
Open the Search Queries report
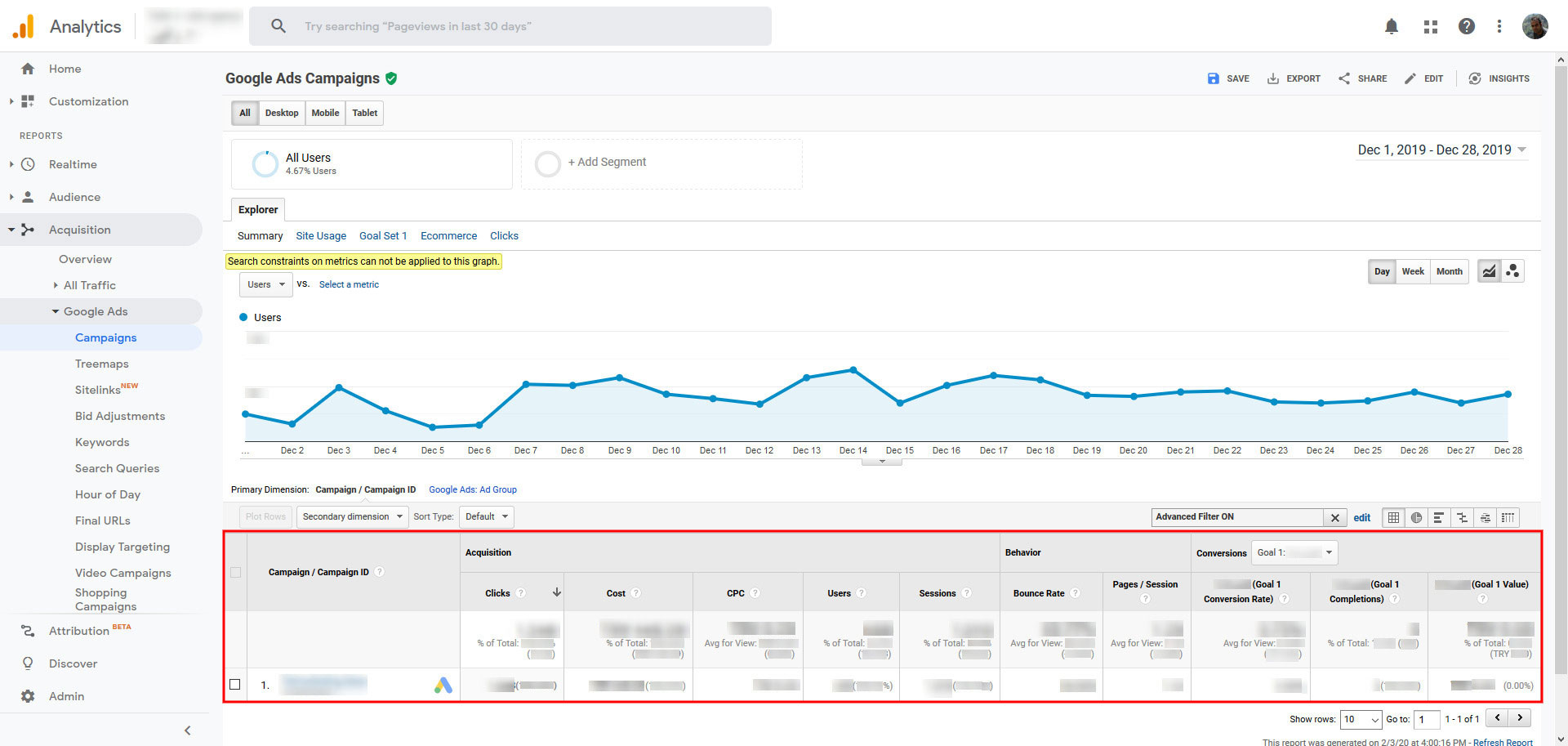pos(117,468)
